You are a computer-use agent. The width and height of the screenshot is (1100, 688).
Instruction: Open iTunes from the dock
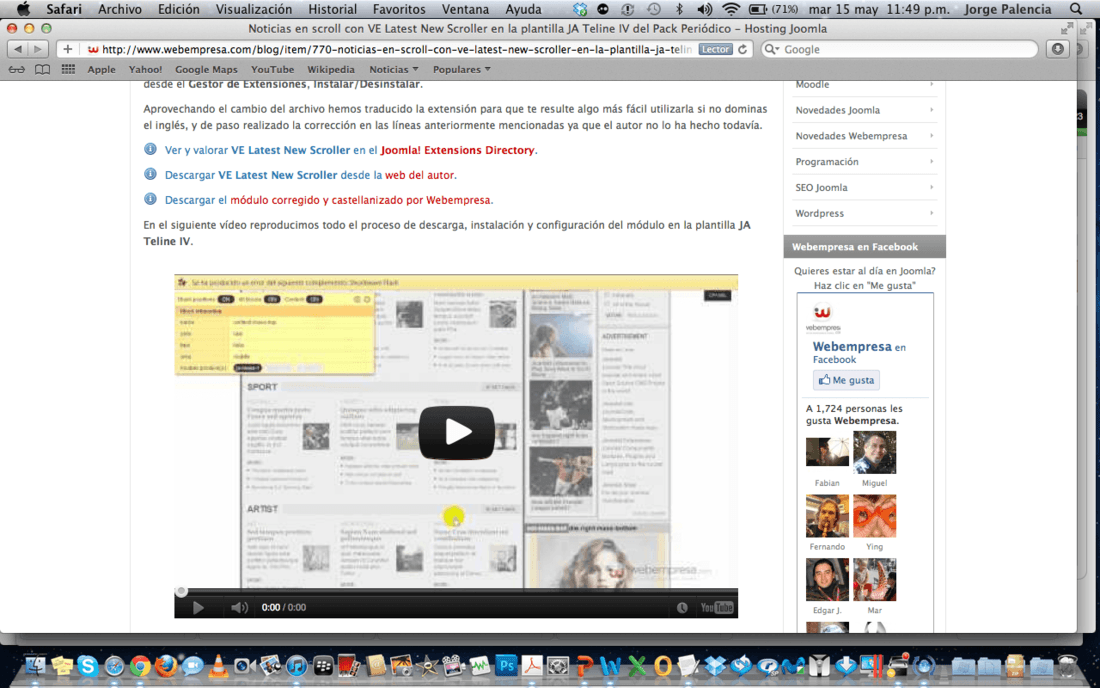click(296, 666)
